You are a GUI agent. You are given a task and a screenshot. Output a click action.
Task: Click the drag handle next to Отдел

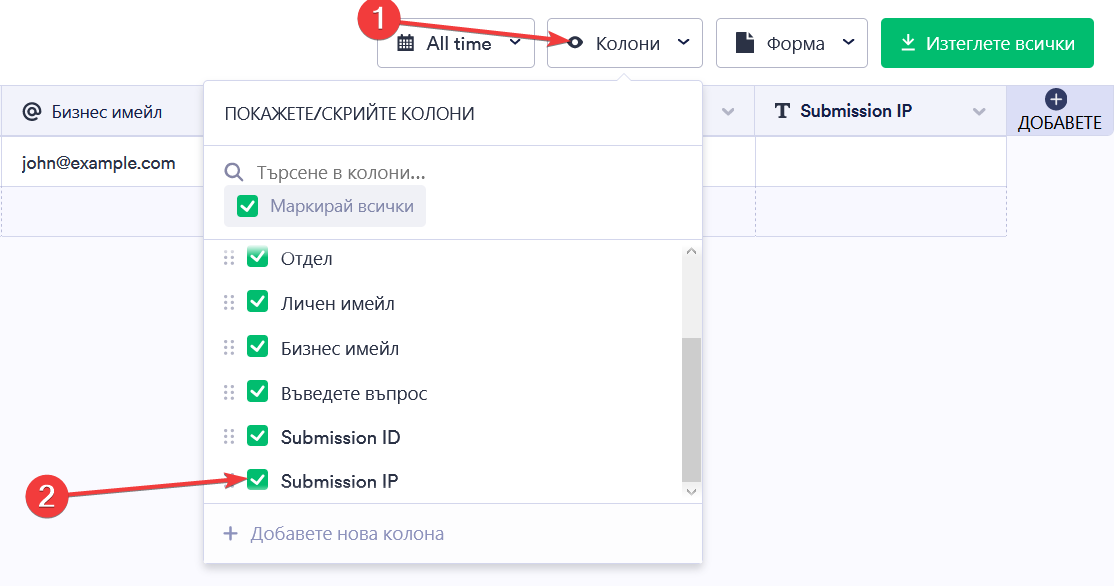pos(228,258)
